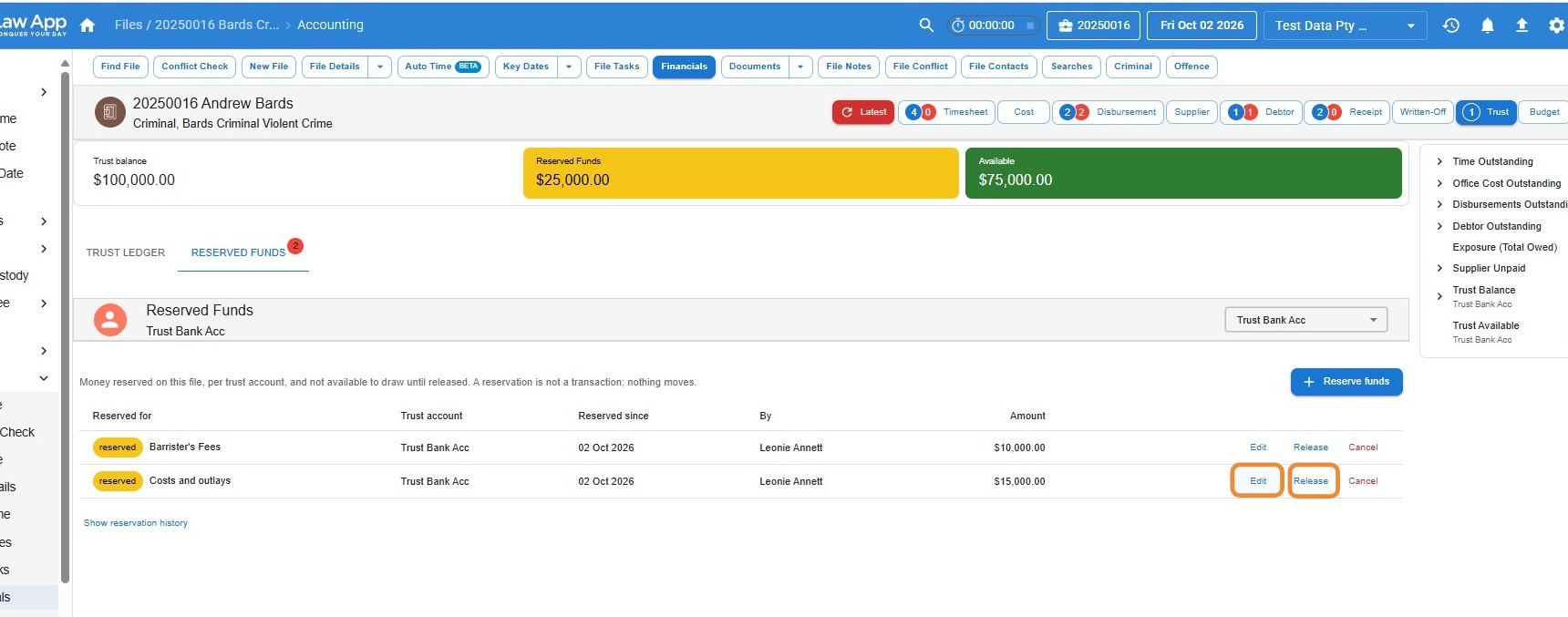Edit the Costs and outlays reservation
Image resolution: width=1568 pixels, height=617 pixels.
click(1258, 481)
